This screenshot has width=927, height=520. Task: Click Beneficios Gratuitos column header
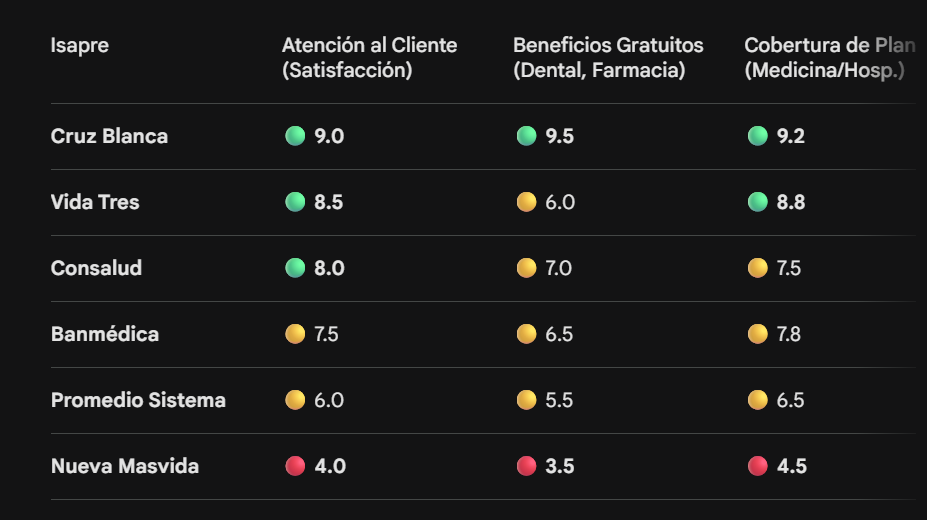608,58
